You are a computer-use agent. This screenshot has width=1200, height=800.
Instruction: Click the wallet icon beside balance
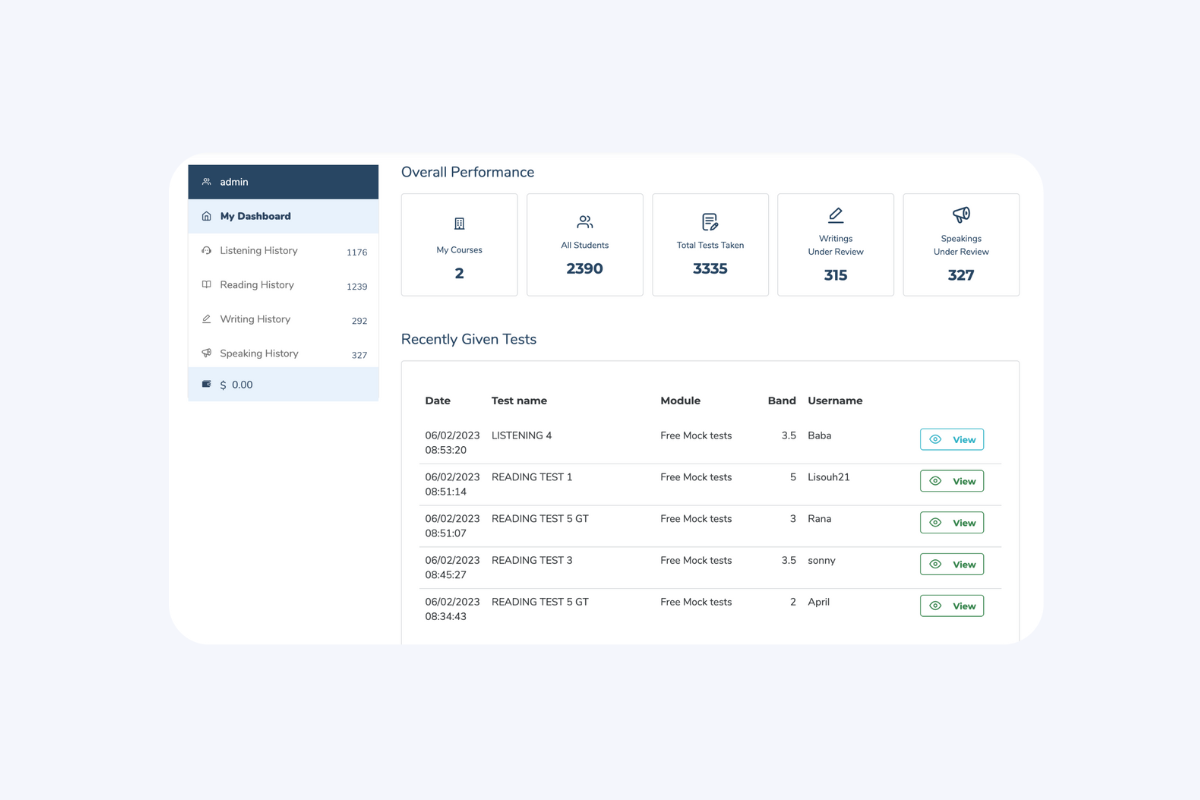206,384
